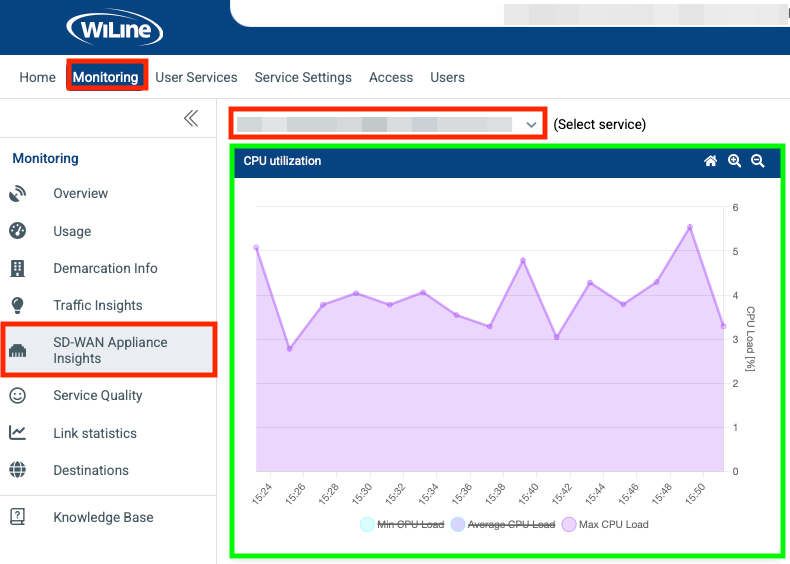Screen dimensions: 790x564
Task: Open the User Services tab
Action: [196, 77]
